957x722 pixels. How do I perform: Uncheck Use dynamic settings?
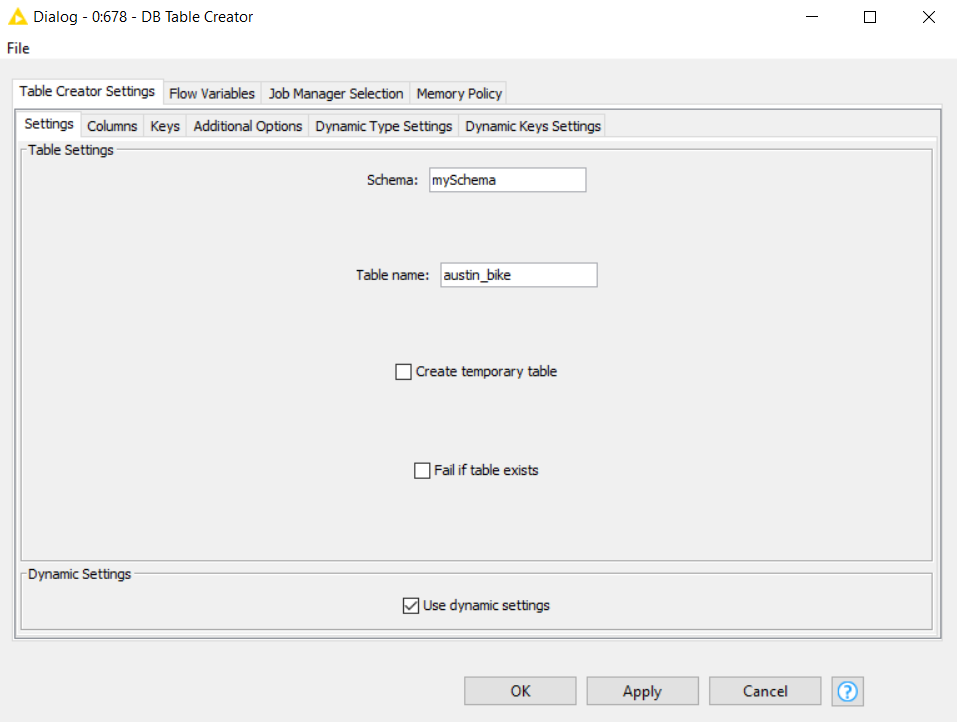[411, 605]
